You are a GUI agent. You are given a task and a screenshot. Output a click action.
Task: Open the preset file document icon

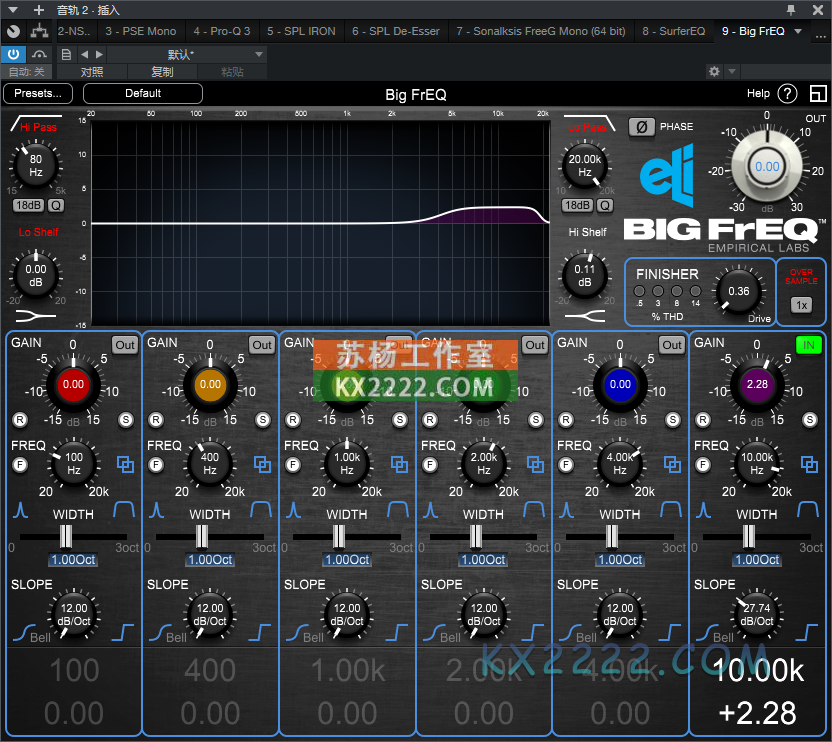66,54
